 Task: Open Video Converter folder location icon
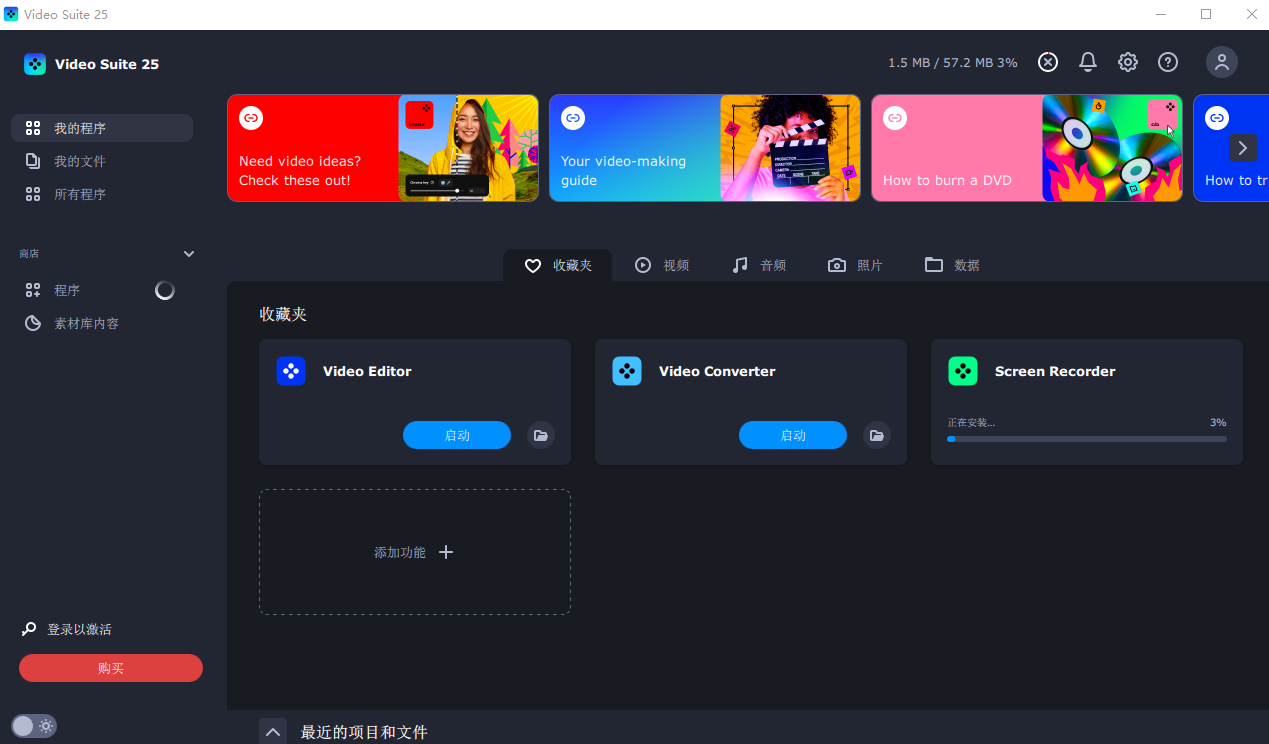[x=877, y=435]
